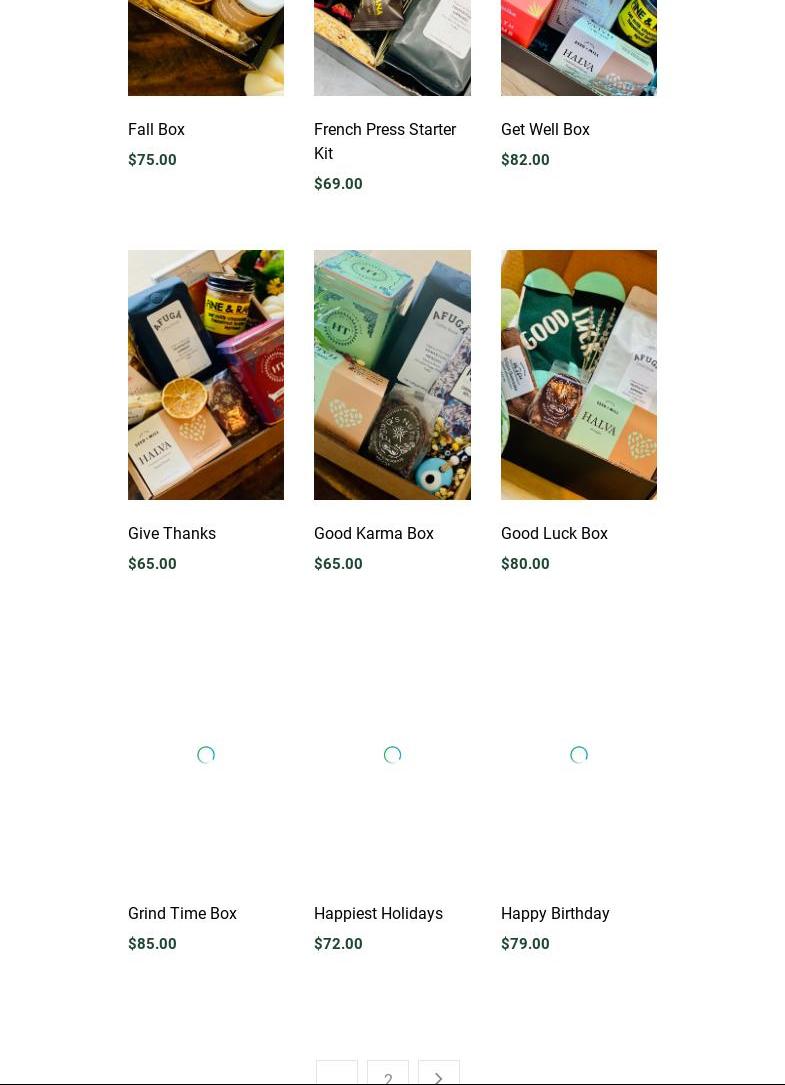View the Good Luck Box product photo
The width and height of the screenshot is (785, 1085).
(579, 374)
